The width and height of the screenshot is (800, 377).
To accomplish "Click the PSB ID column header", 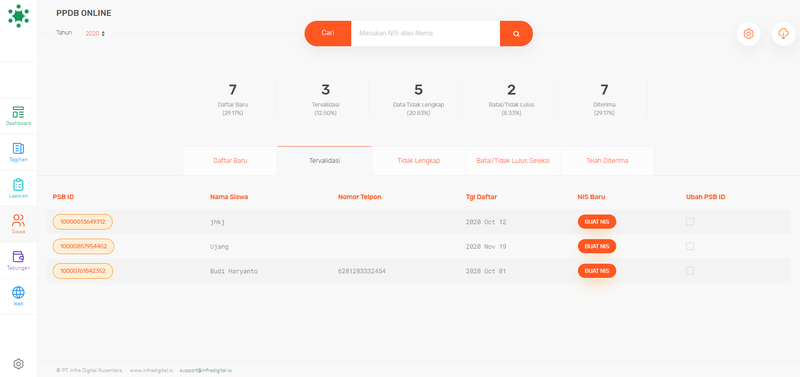I will pos(64,197).
